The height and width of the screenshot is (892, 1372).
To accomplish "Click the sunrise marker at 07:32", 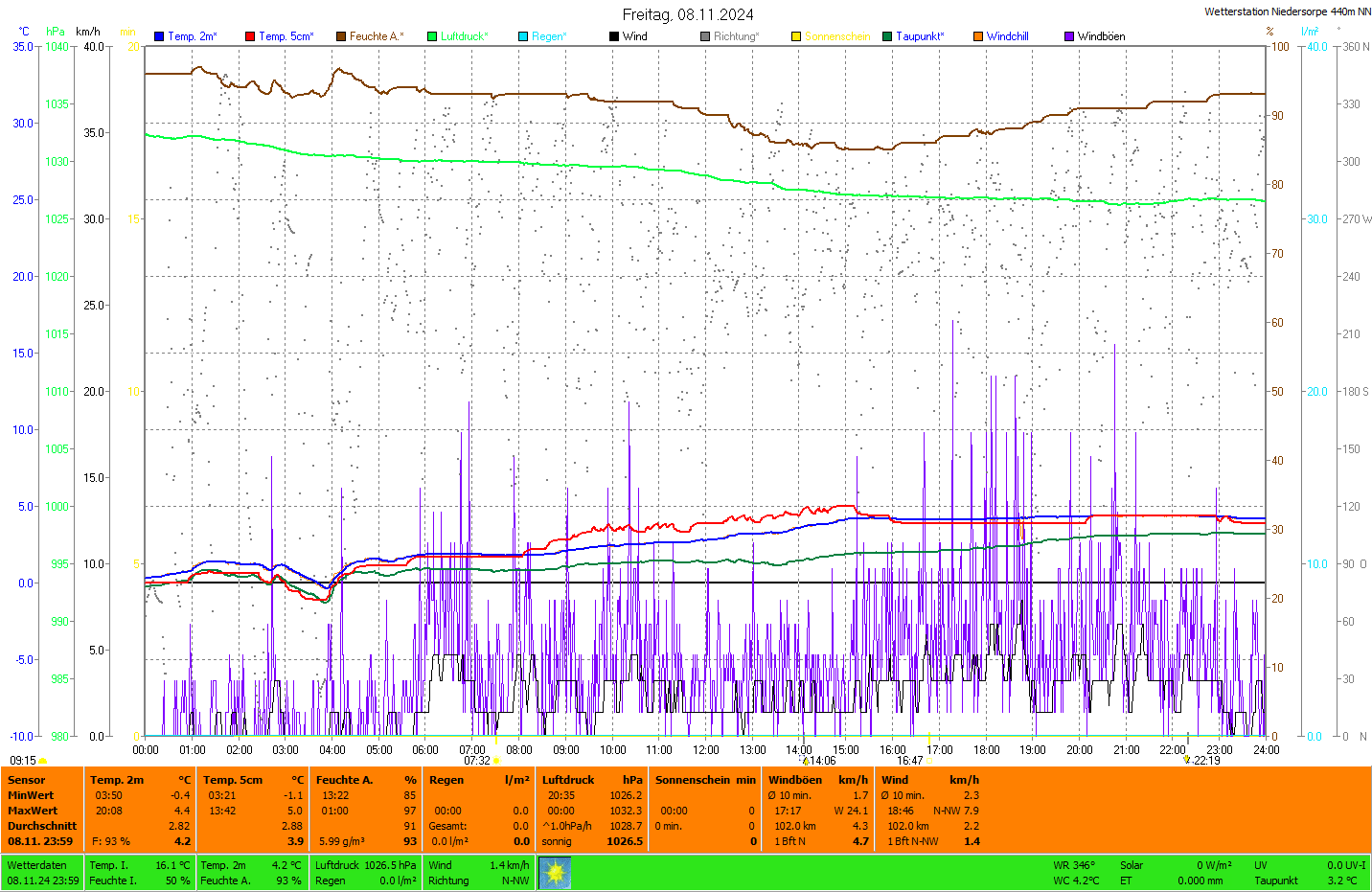I will point(496,761).
